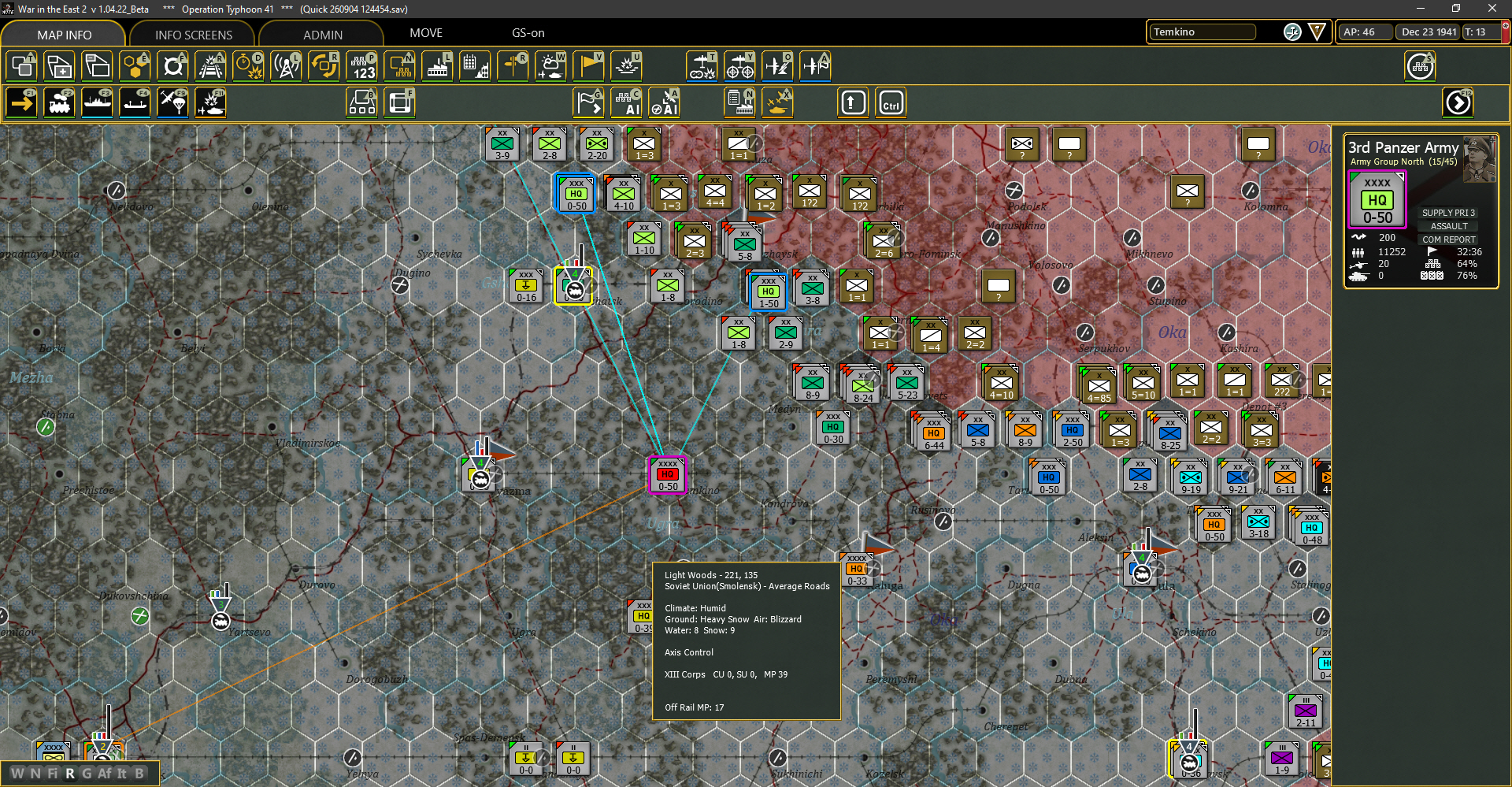End the turn with F12 arrow button
This screenshot has width=1512, height=787.
[1458, 102]
